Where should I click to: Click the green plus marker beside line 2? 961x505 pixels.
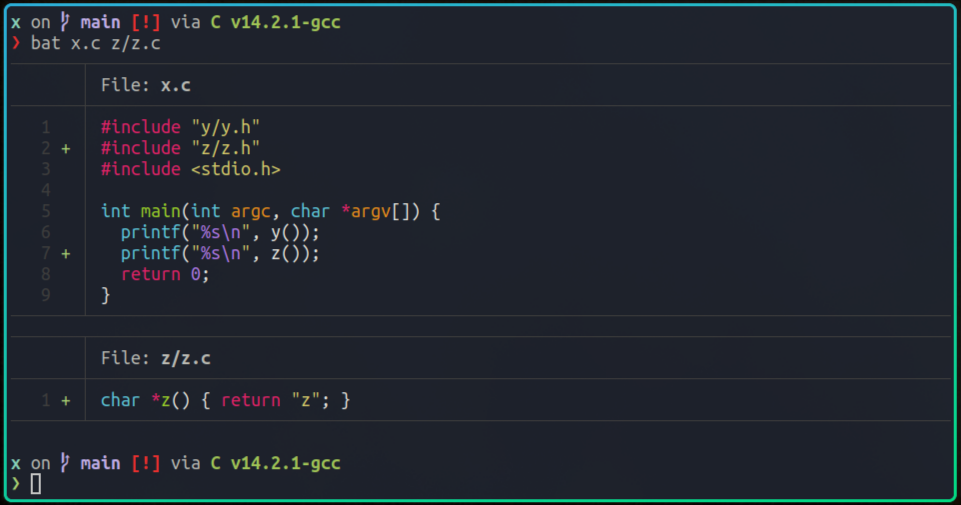coord(66,148)
